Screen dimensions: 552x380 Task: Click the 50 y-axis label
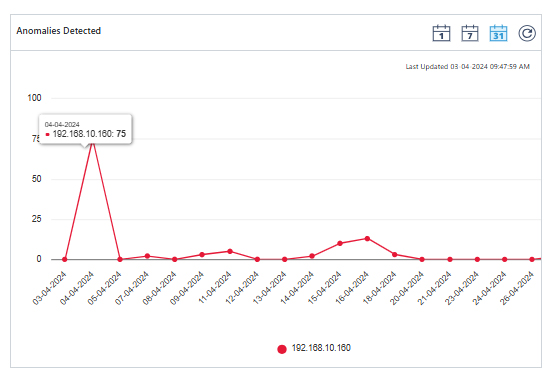[37, 179]
